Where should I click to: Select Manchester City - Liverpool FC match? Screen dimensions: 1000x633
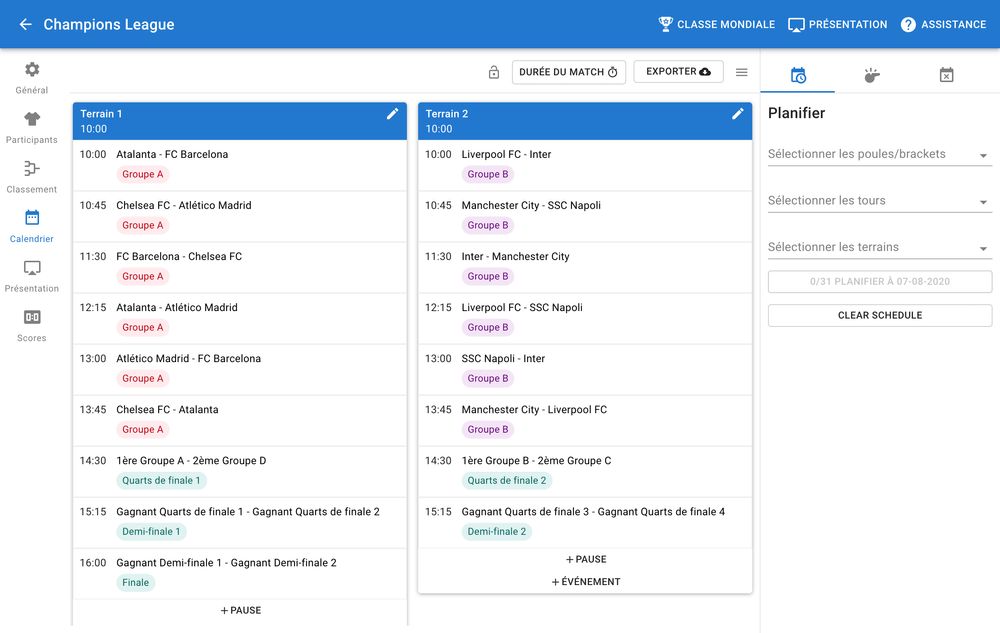pyautogui.click(x=585, y=421)
